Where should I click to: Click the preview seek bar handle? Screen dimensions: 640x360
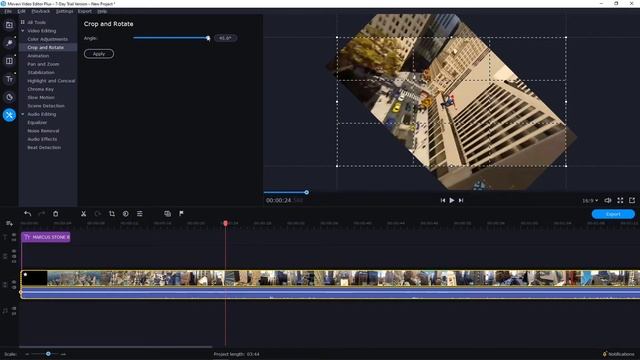[307, 192]
